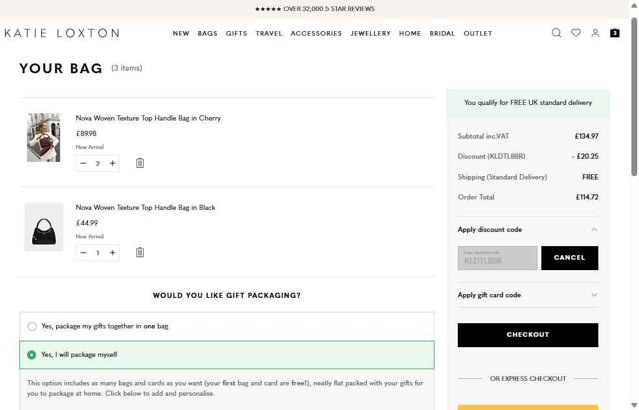Select package my gifts together option
This screenshot has width=639, height=410.
pos(227,326)
